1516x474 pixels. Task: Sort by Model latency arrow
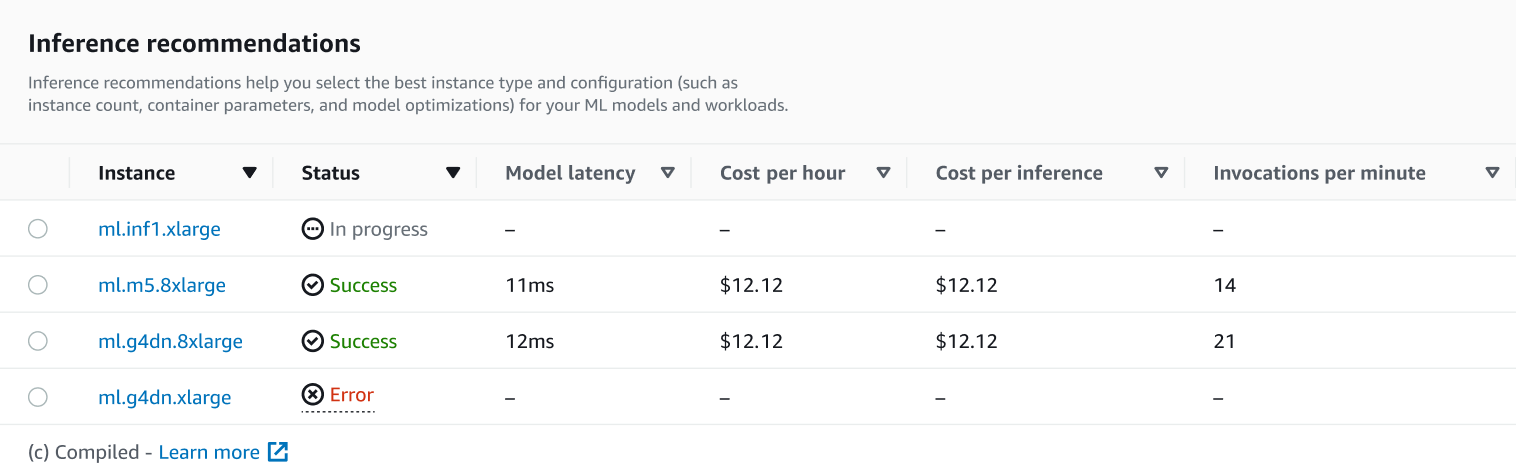pos(668,173)
